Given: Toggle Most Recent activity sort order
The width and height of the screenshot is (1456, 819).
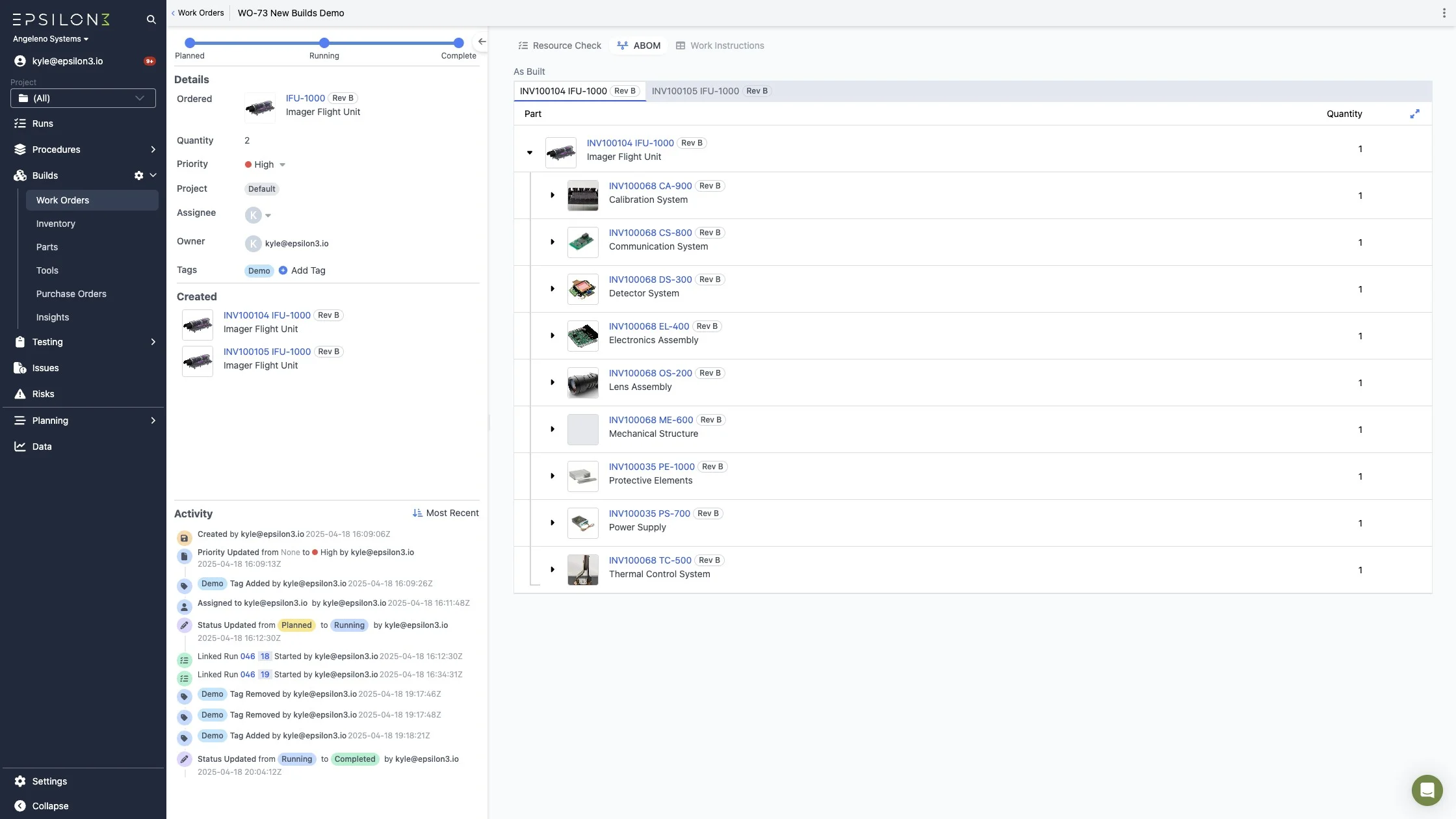Looking at the screenshot, I should pos(445,513).
